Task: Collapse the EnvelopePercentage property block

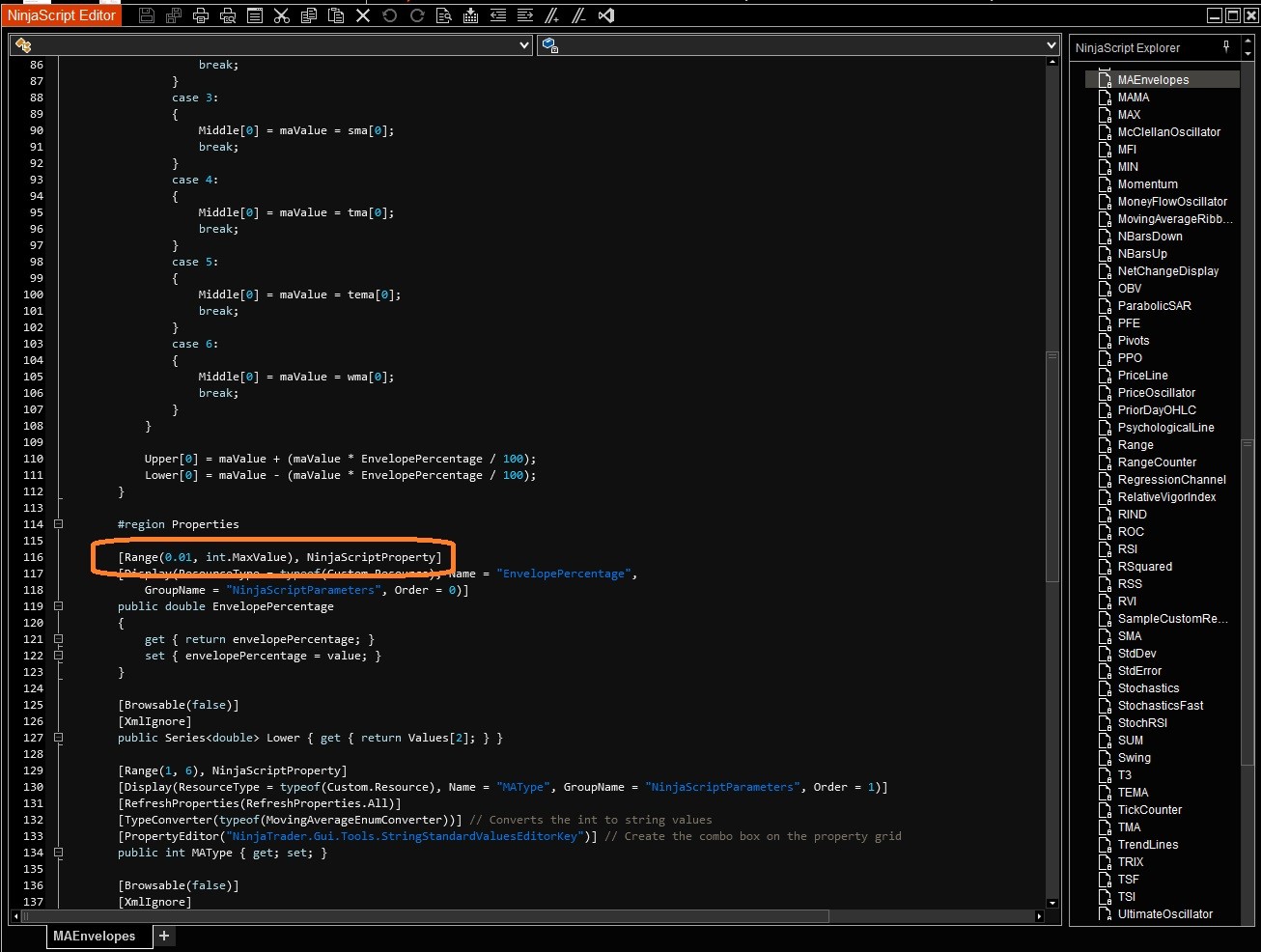Action: [58, 606]
